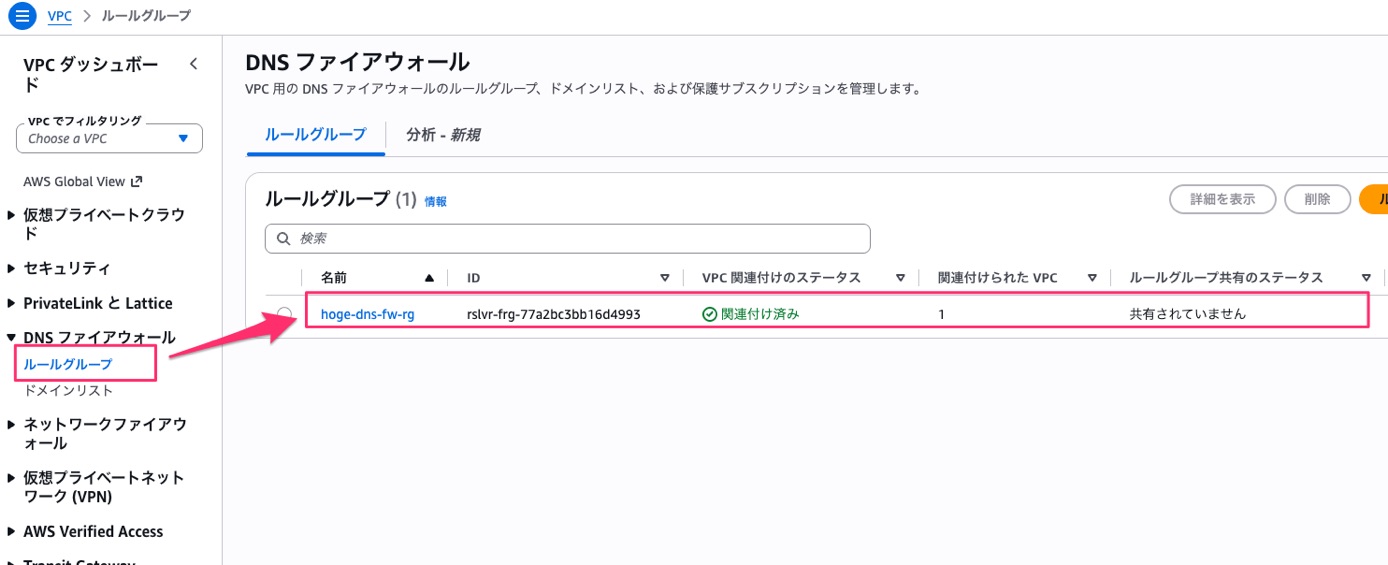
Task: Open the Choose a VPC filter dropdown
Action: (x=109, y=139)
